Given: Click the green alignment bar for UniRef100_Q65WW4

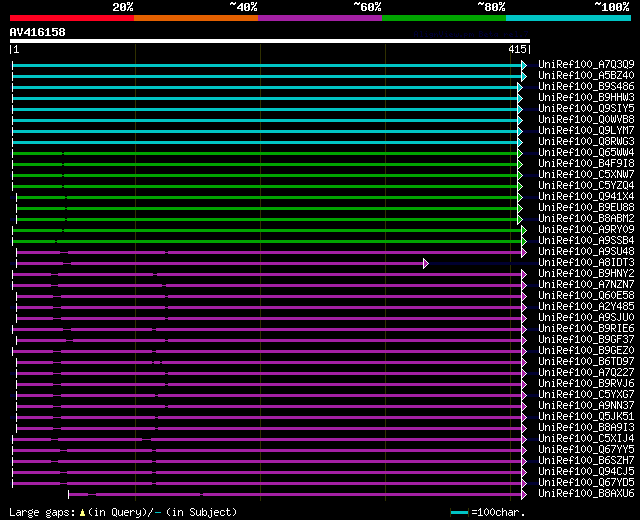Looking at the screenshot, I should [265, 153].
